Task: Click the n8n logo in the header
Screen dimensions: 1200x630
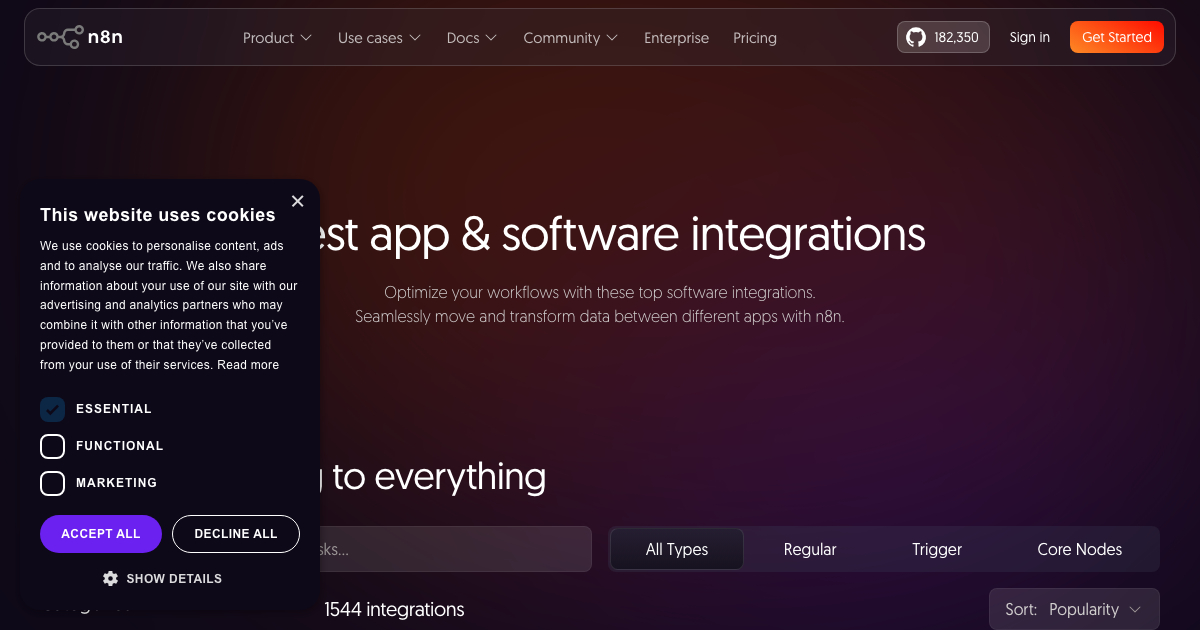Action: tap(80, 37)
